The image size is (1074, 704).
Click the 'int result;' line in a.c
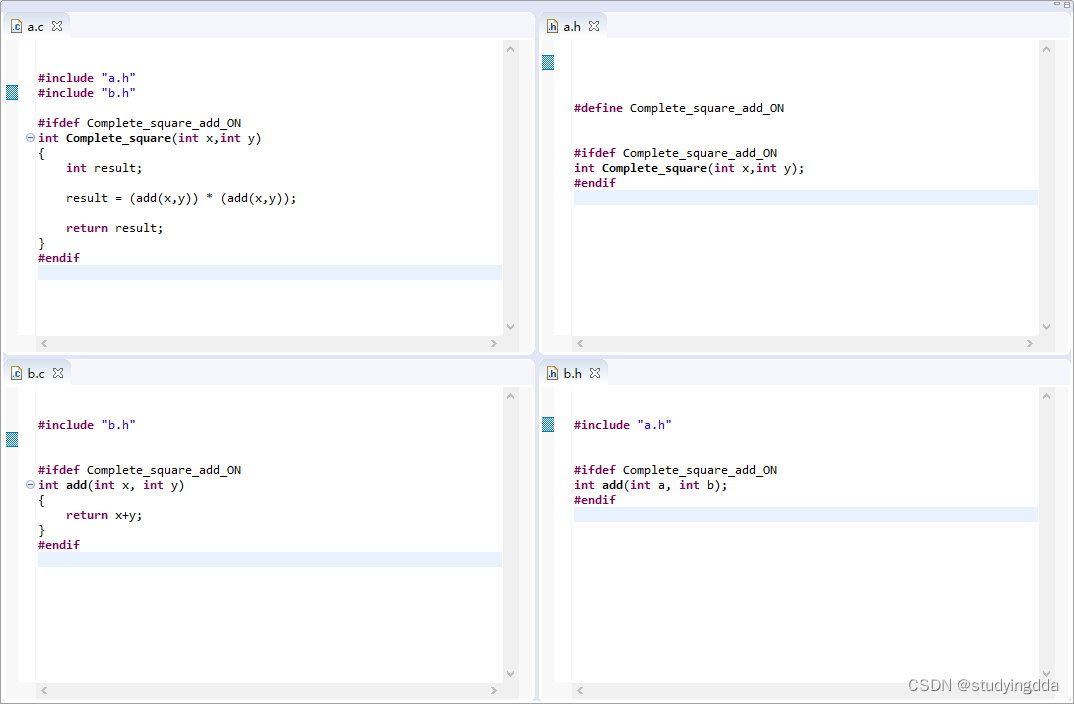(104, 168)
